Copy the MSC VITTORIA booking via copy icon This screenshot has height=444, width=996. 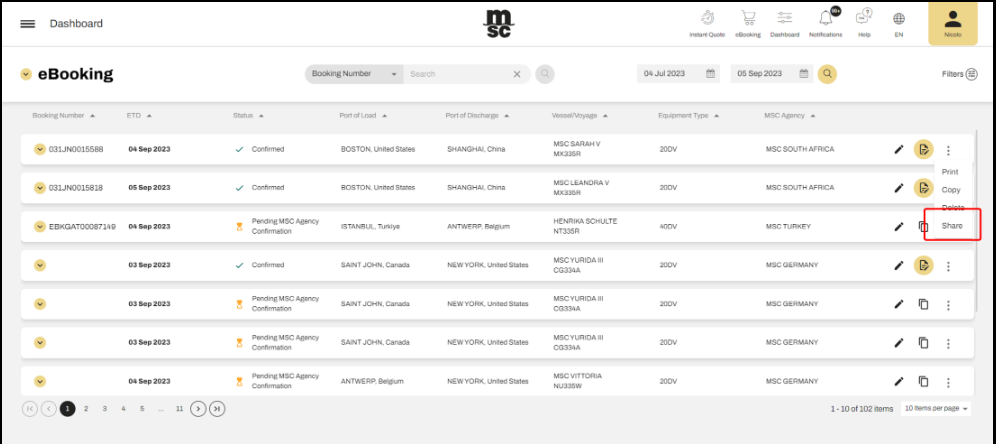click(924, 382)
